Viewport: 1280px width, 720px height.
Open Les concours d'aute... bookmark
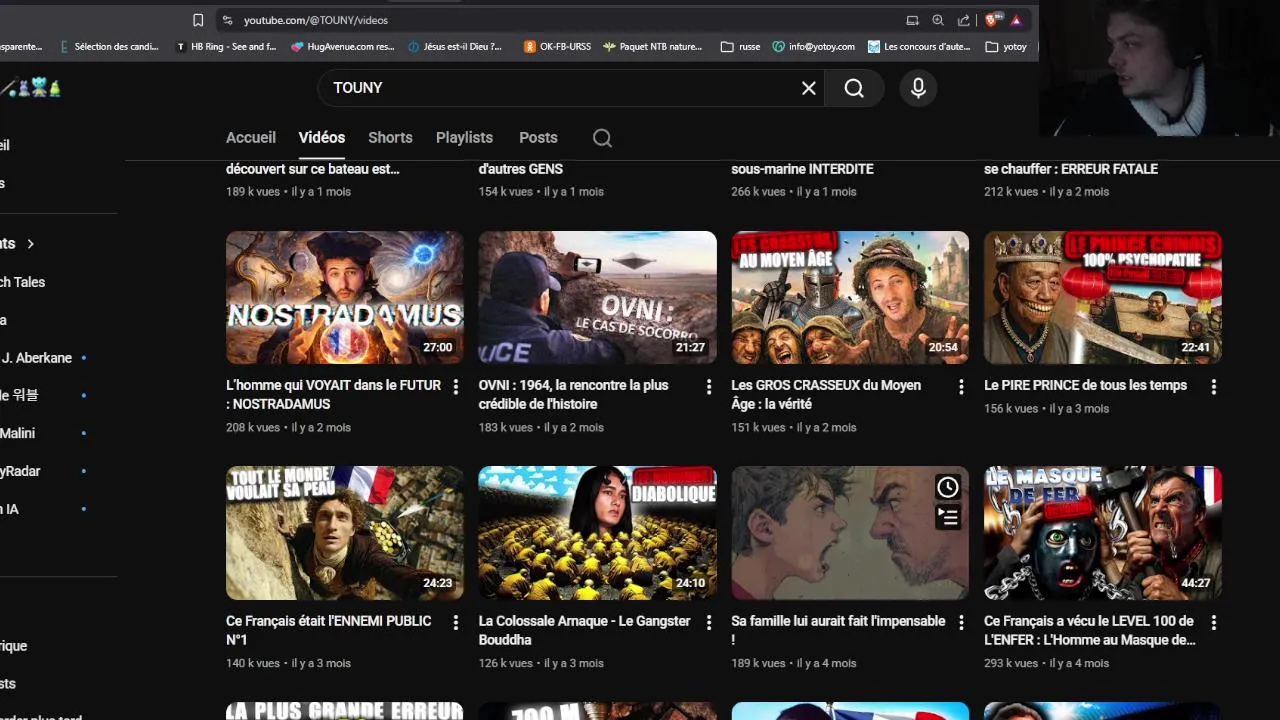point(919,46)
